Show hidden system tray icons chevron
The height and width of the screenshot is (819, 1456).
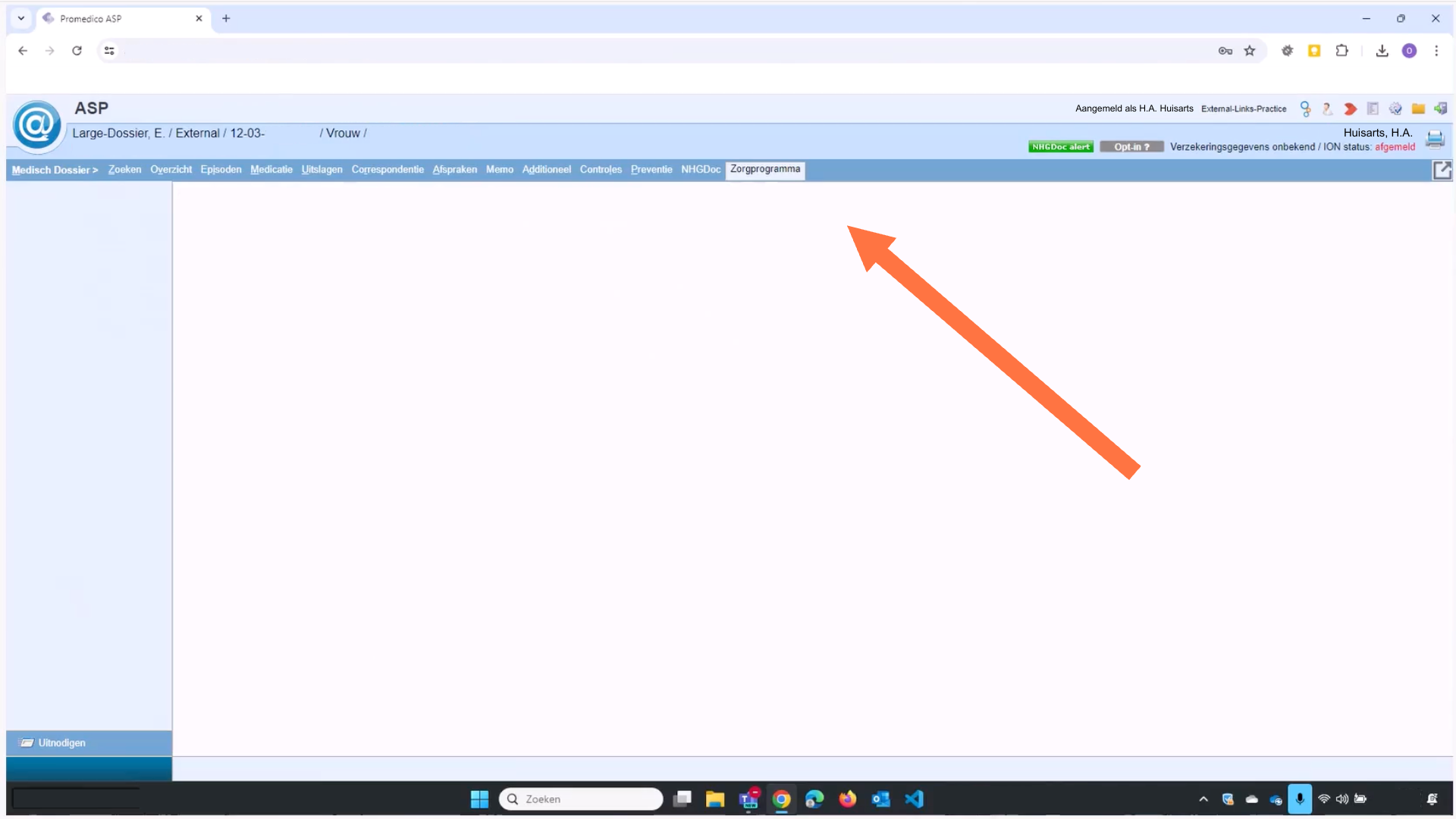click(1203, 799)
